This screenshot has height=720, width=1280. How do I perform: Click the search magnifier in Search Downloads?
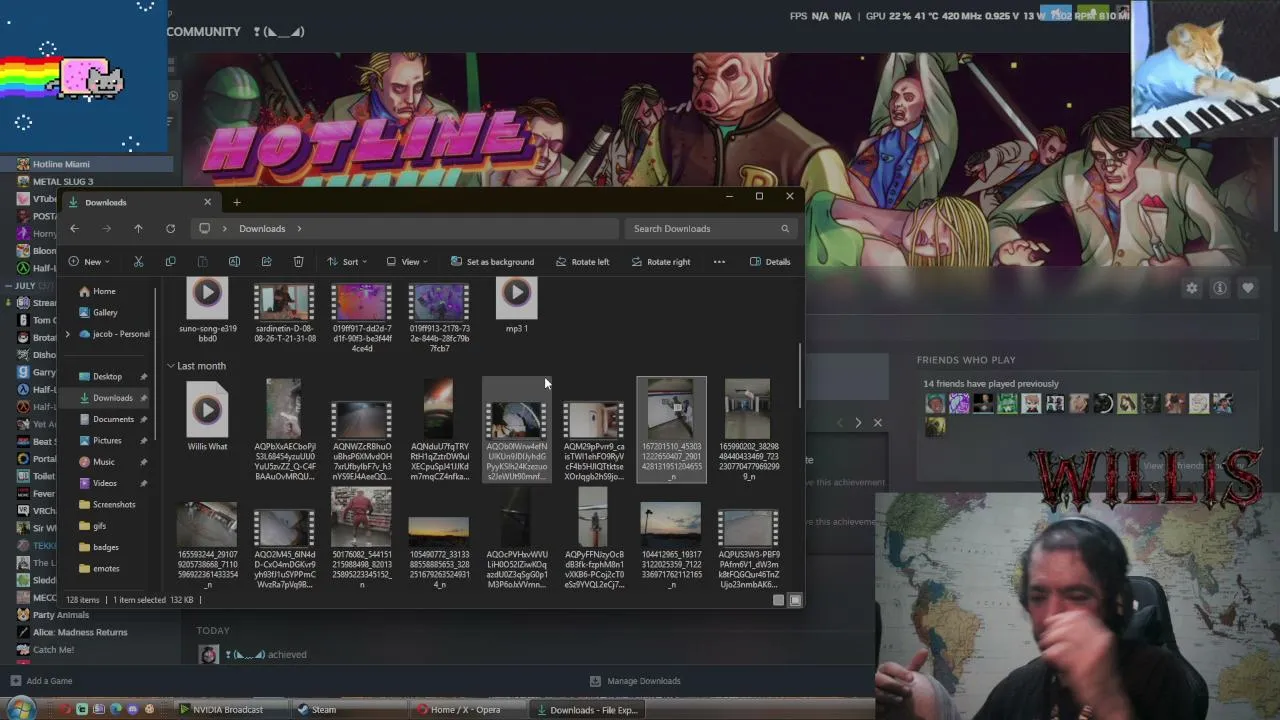click(785, 229)
